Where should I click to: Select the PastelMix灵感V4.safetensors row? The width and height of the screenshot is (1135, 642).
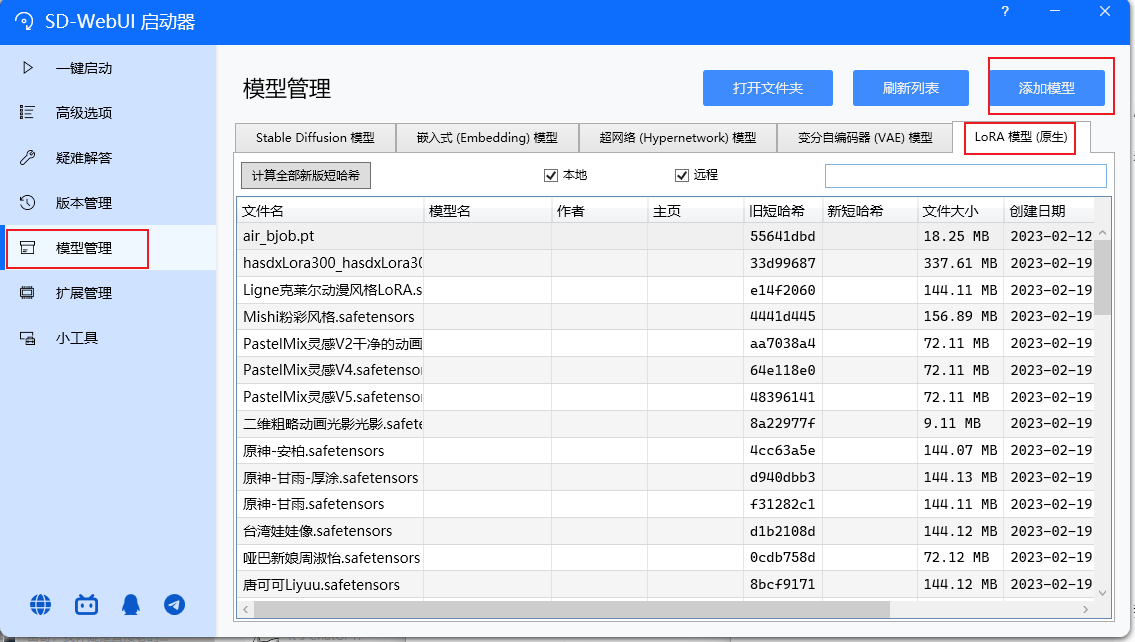pos(665,370)
